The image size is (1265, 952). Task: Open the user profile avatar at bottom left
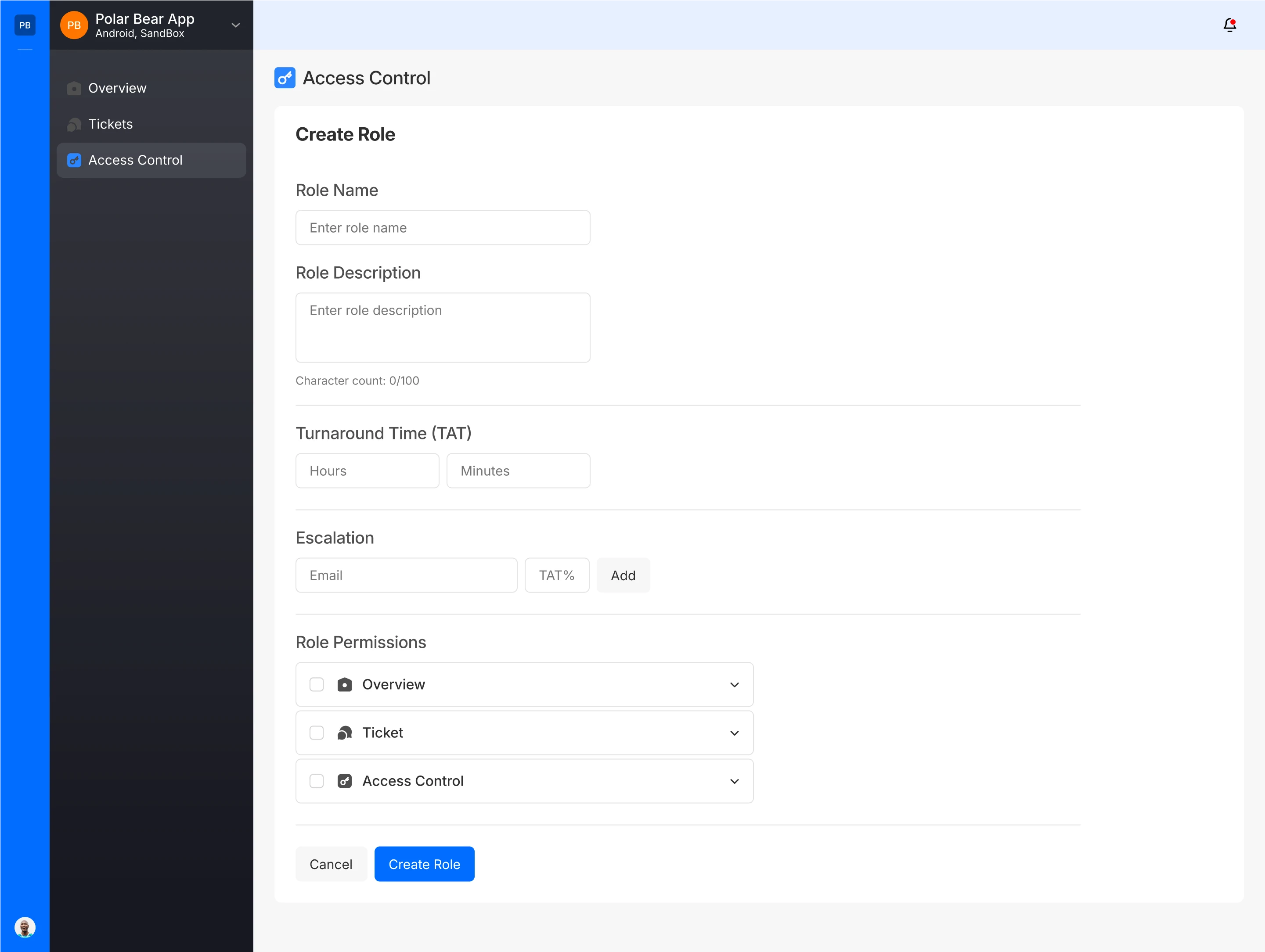click(25, 927)
